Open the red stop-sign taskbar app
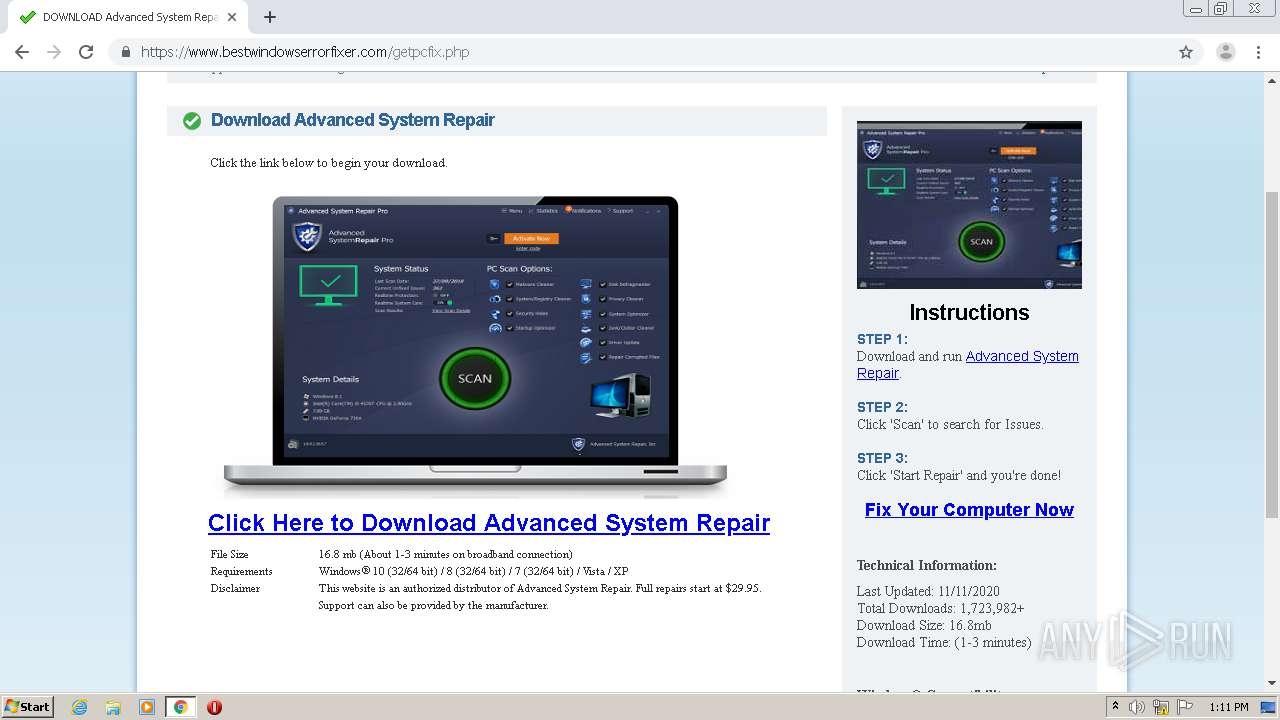 214,707
